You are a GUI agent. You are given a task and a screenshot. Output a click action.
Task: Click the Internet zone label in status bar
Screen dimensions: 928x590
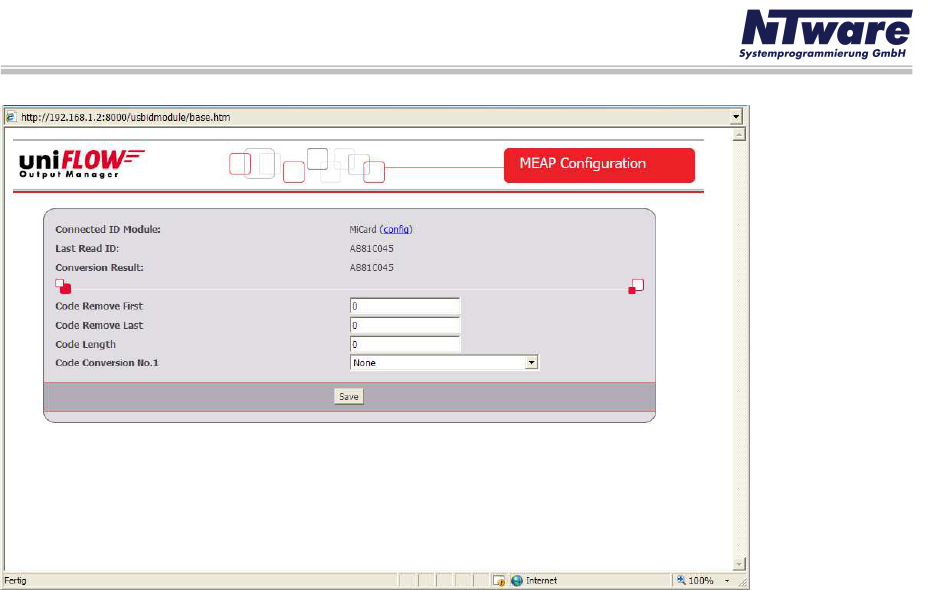coord(542,581)
